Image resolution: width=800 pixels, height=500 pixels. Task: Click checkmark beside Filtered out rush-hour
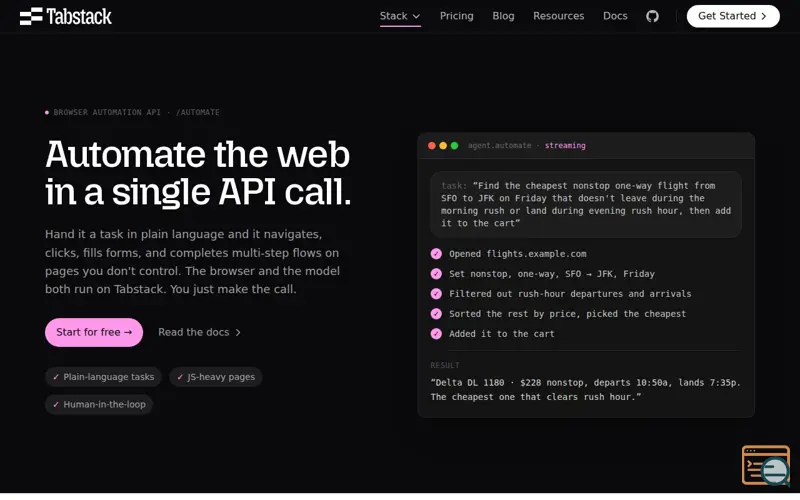click(x=436, y=294)
